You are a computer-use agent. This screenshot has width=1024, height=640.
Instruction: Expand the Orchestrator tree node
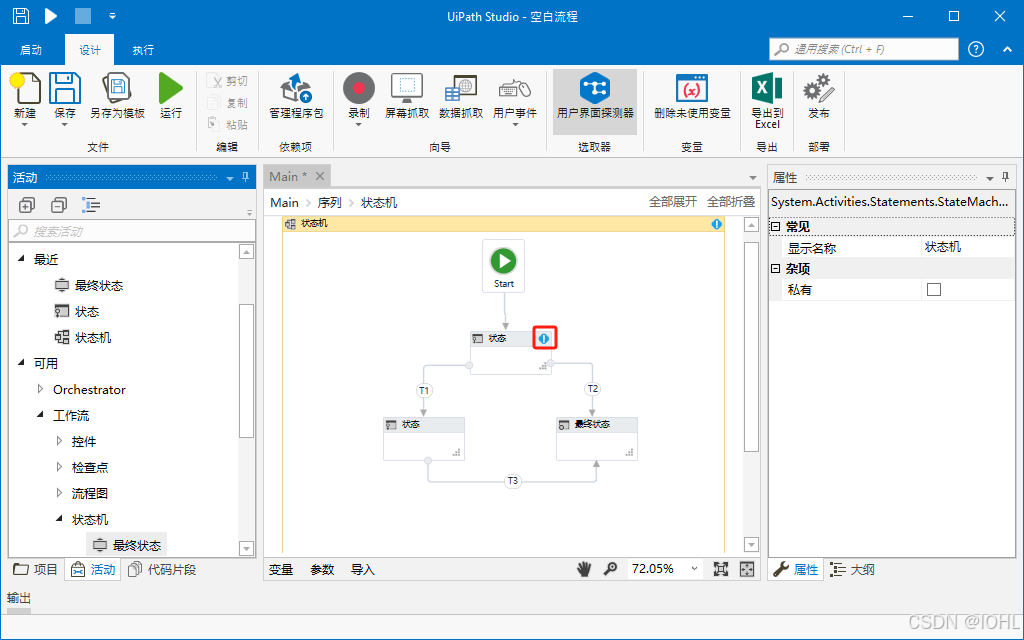[40, 389]
